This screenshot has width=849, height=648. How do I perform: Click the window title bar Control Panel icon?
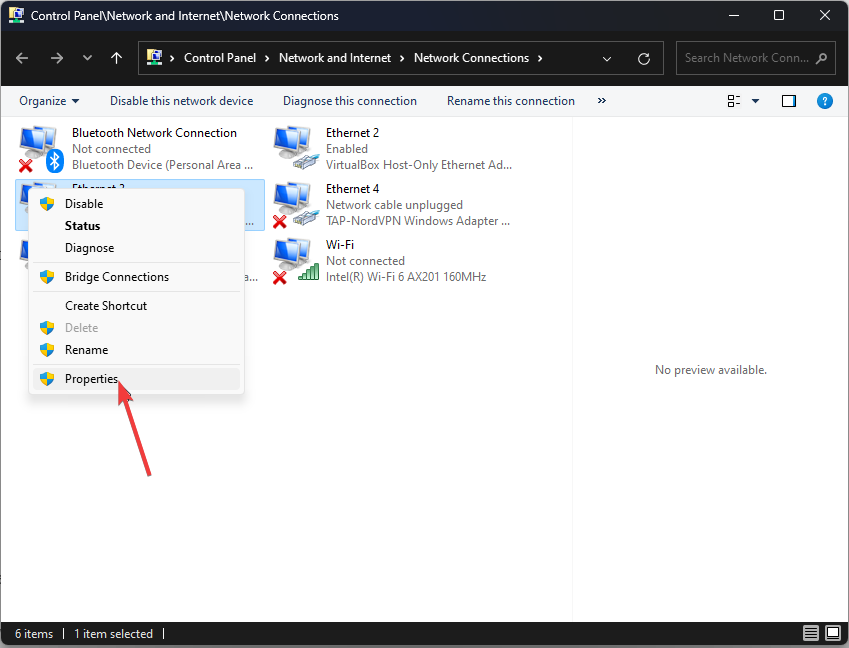click(16, 15)
